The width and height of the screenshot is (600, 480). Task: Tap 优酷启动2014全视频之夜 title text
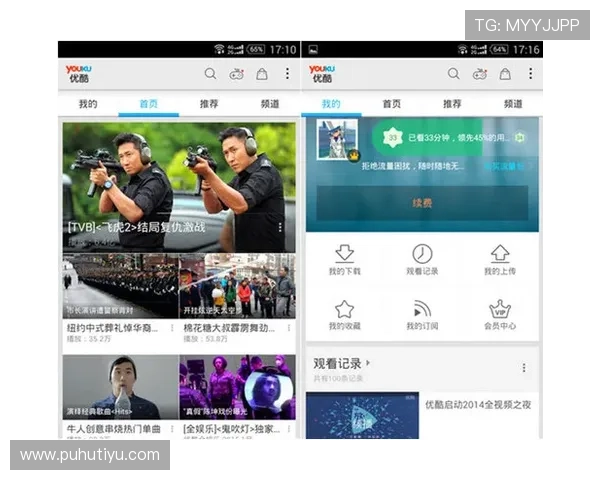pos(478,405)
